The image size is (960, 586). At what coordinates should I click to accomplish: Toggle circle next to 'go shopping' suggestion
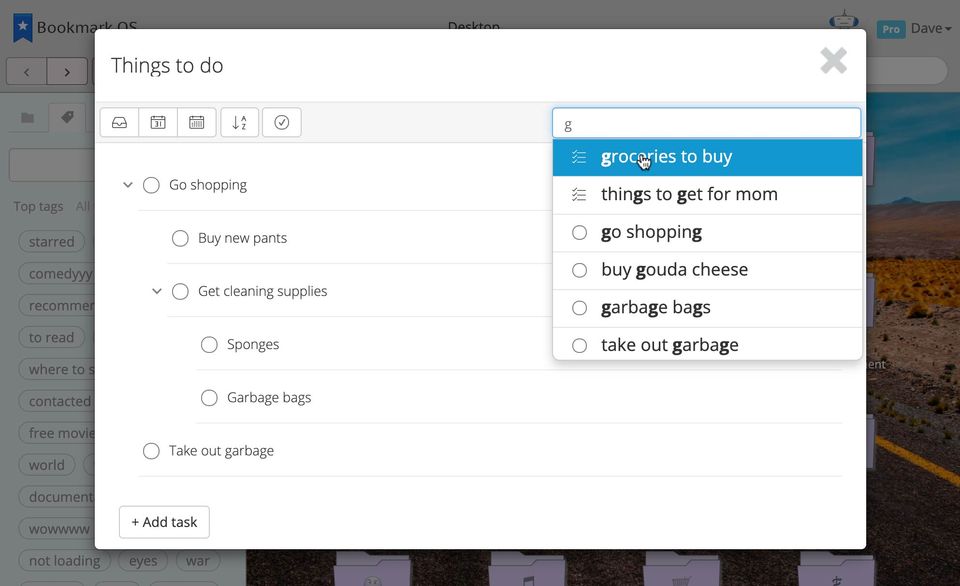[x=579, y=233]
